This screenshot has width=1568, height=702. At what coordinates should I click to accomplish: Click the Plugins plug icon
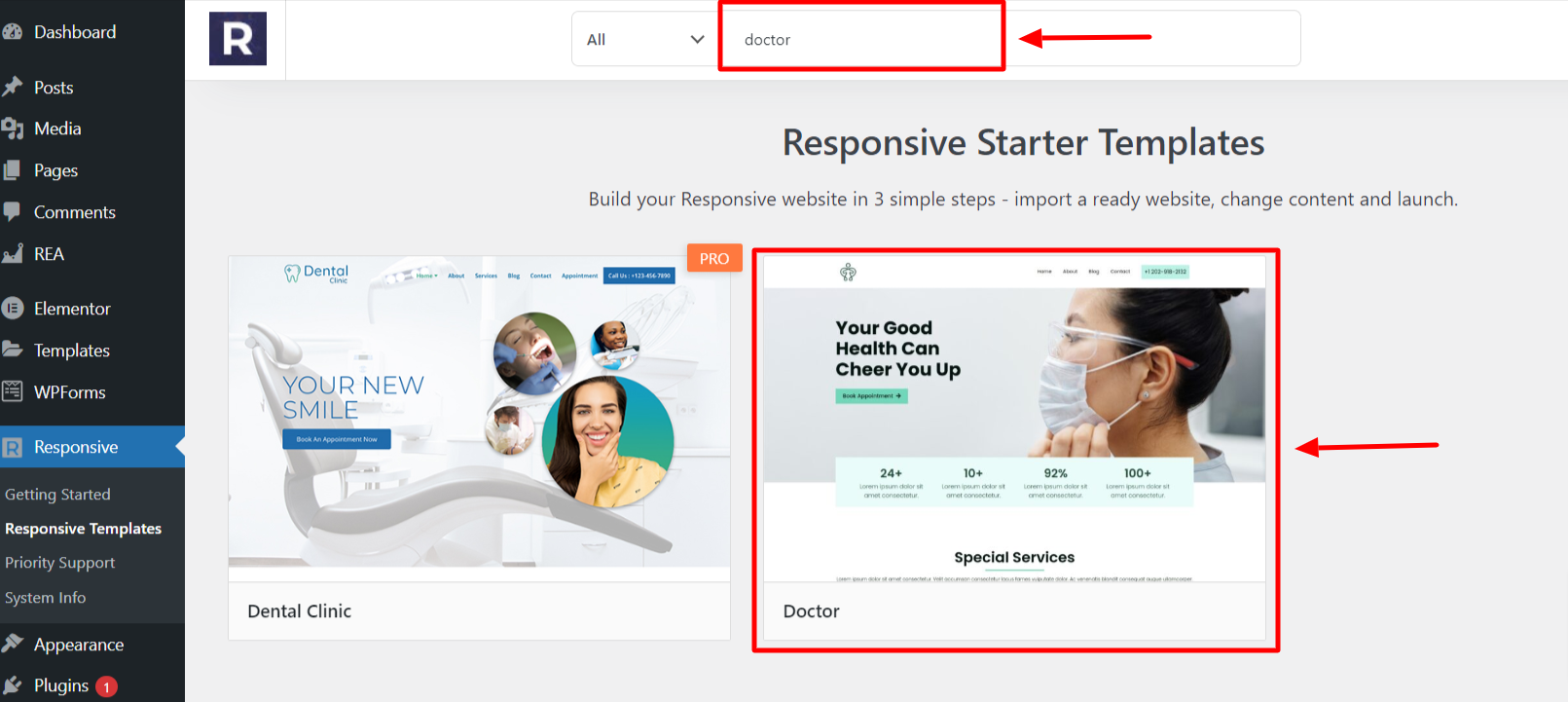tap(12, 685)
